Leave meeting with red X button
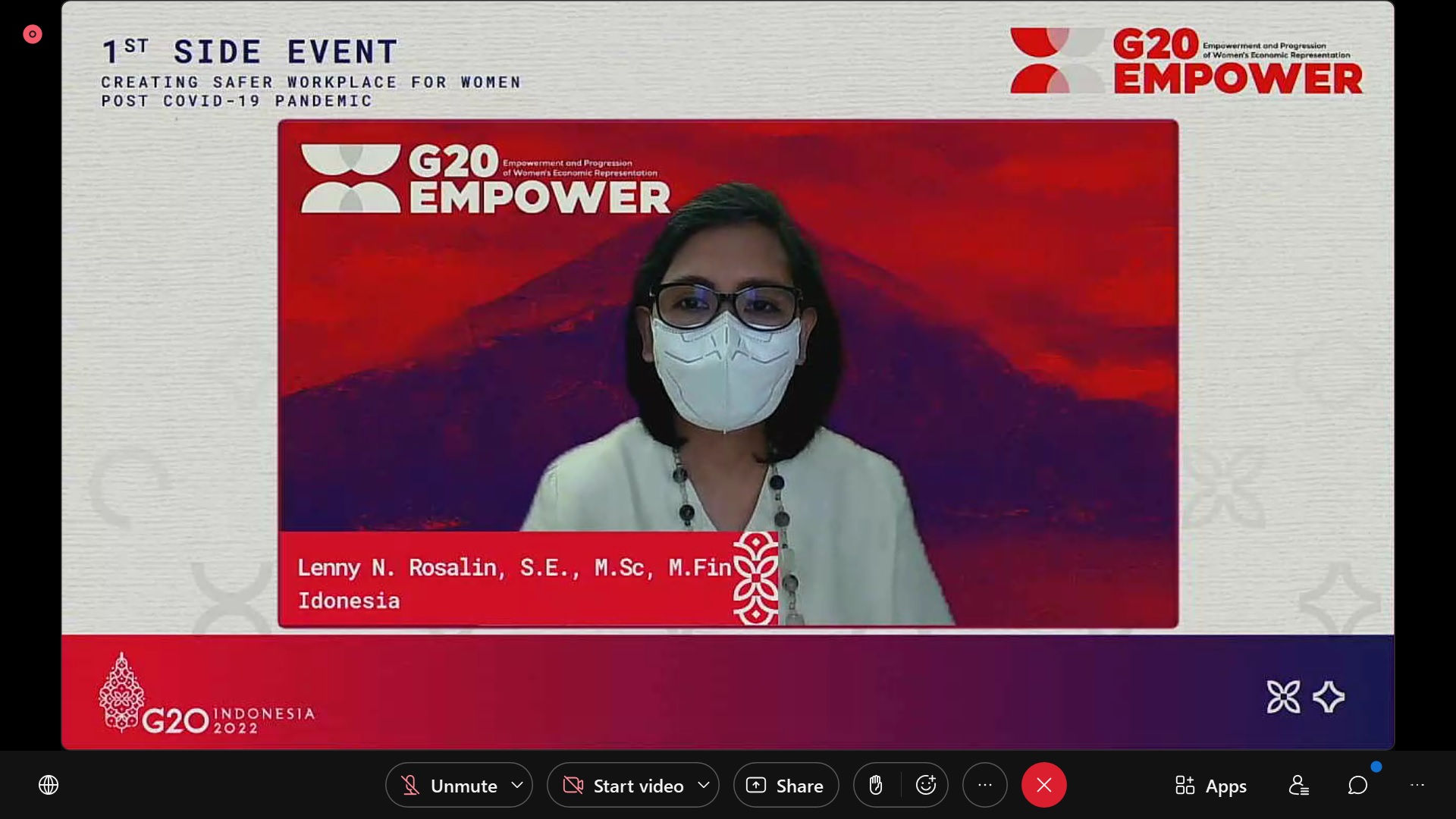Viewport: 1456px width, 819px height. 1043,785
